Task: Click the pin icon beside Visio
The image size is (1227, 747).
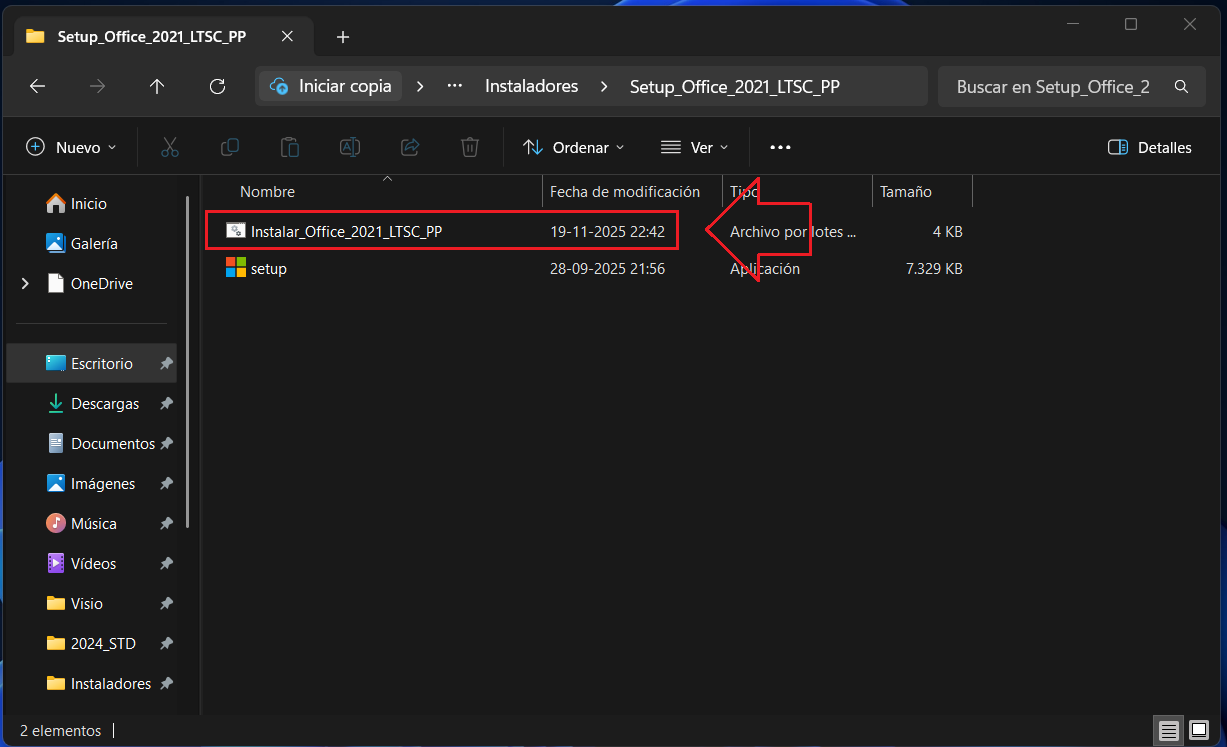Action: [166, 604]
